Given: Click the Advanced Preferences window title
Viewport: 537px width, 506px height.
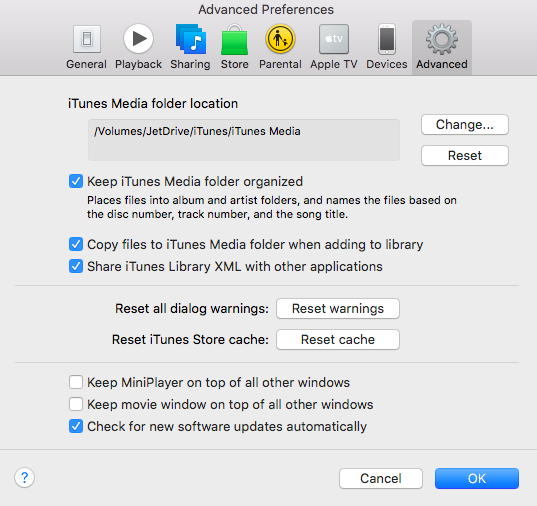Looking at the screenshot, I should pos(266,10).
